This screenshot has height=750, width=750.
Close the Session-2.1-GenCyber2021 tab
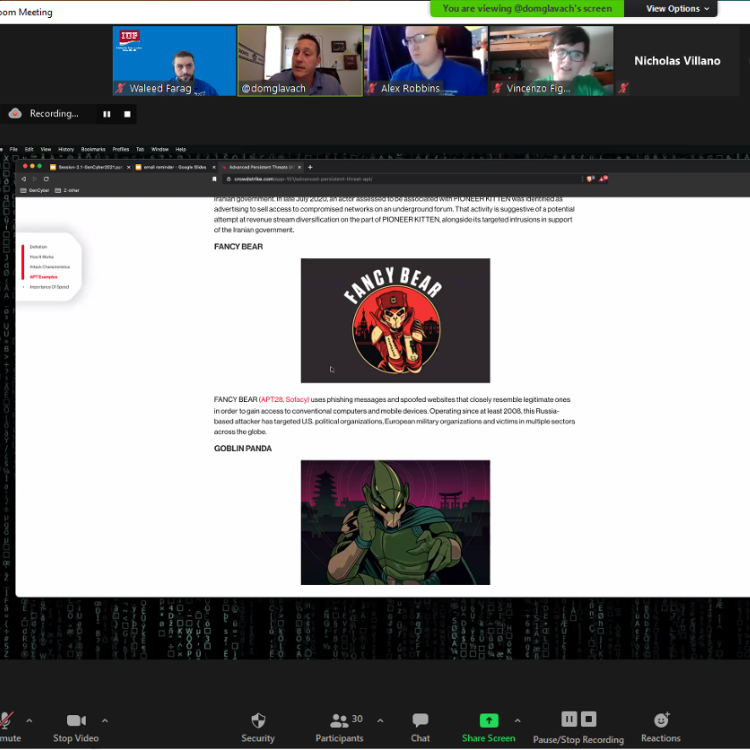pyautogui.click(x=128, y=167)
